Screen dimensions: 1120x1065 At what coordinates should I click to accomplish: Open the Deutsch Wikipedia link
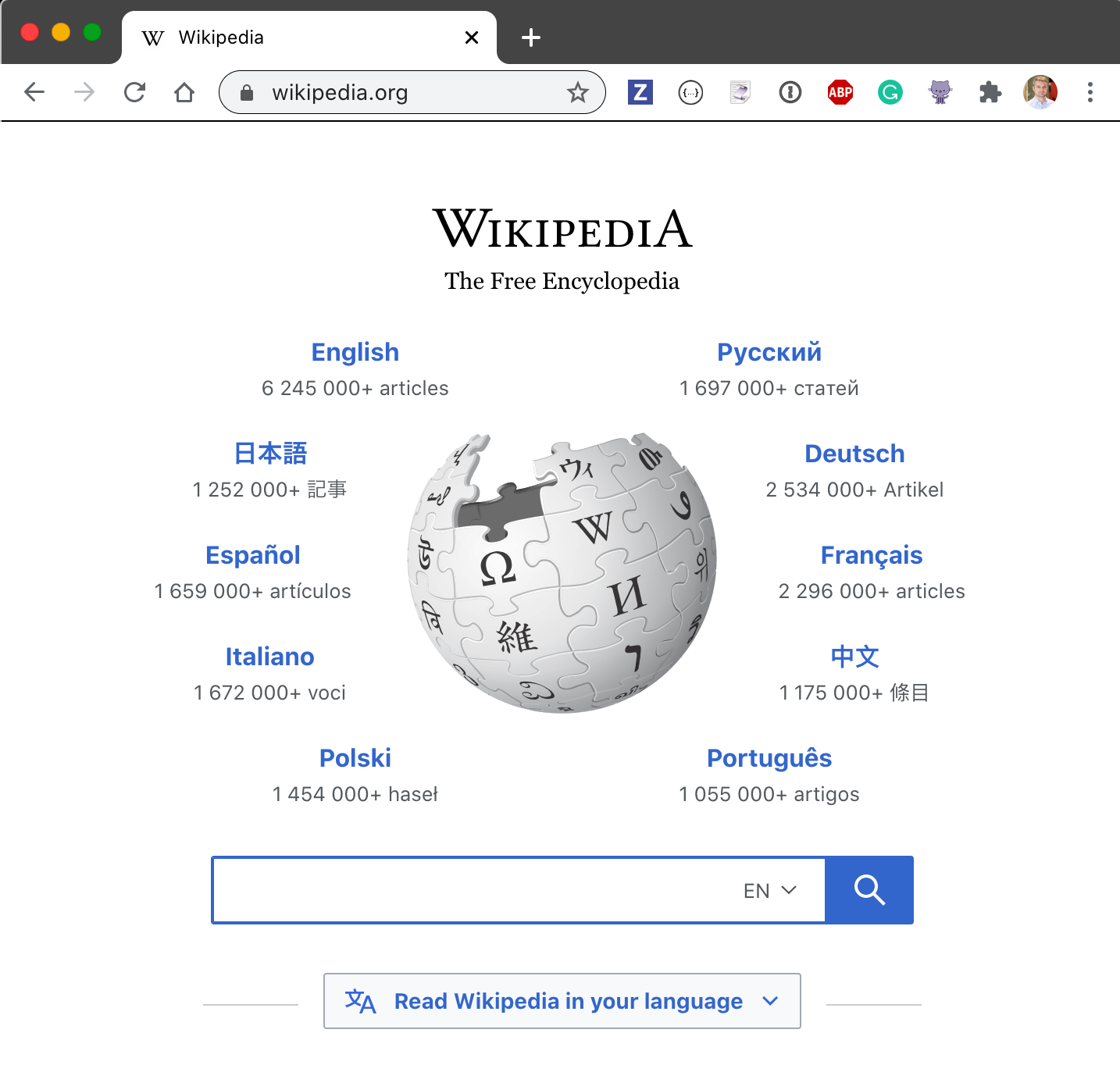click(854, 454)
